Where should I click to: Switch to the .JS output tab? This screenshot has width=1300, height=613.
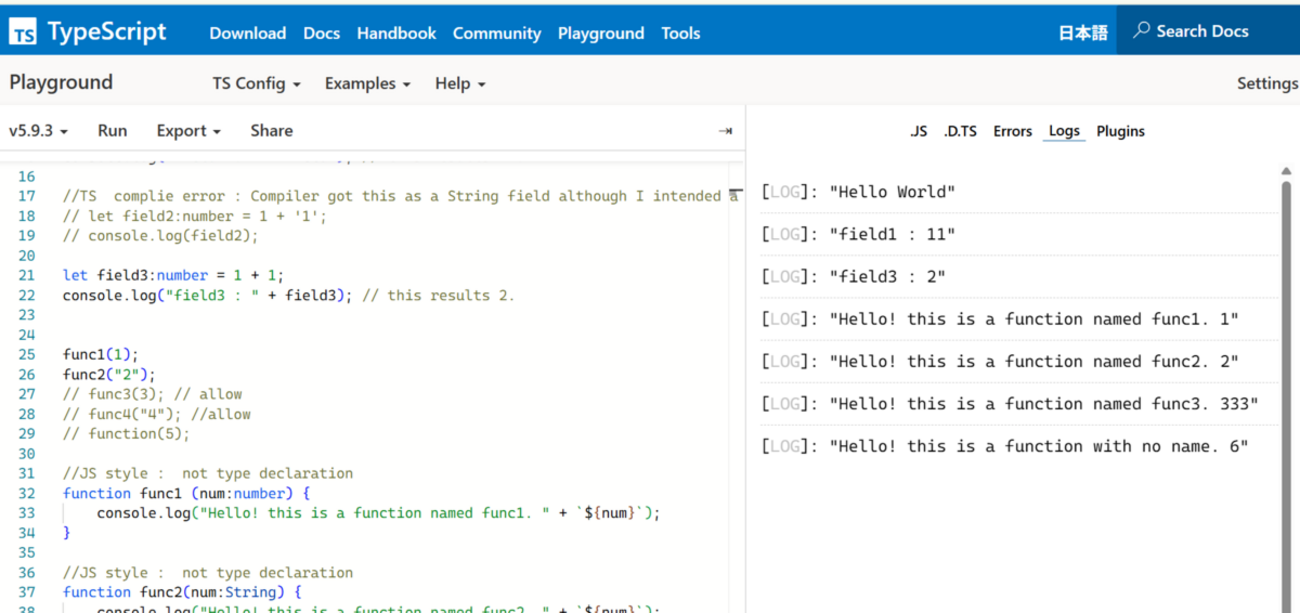[x=918, y=131]
